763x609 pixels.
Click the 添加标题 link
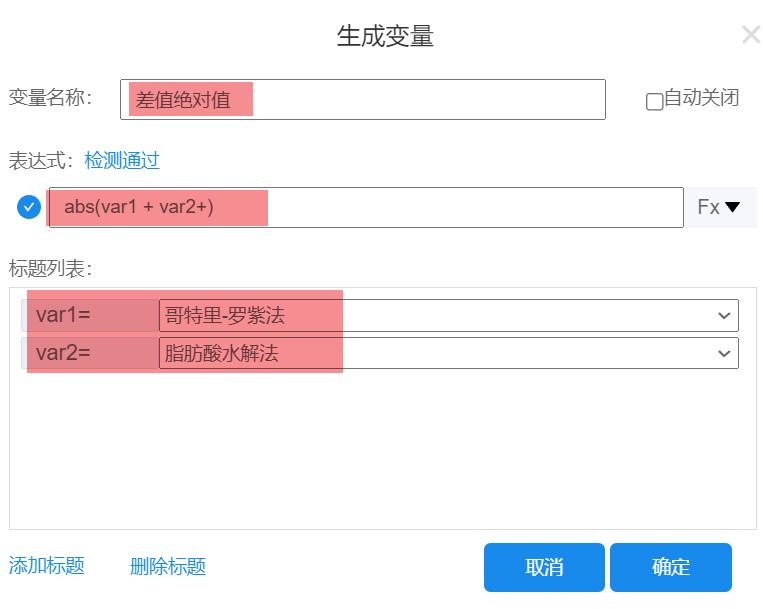coord(47,566)
